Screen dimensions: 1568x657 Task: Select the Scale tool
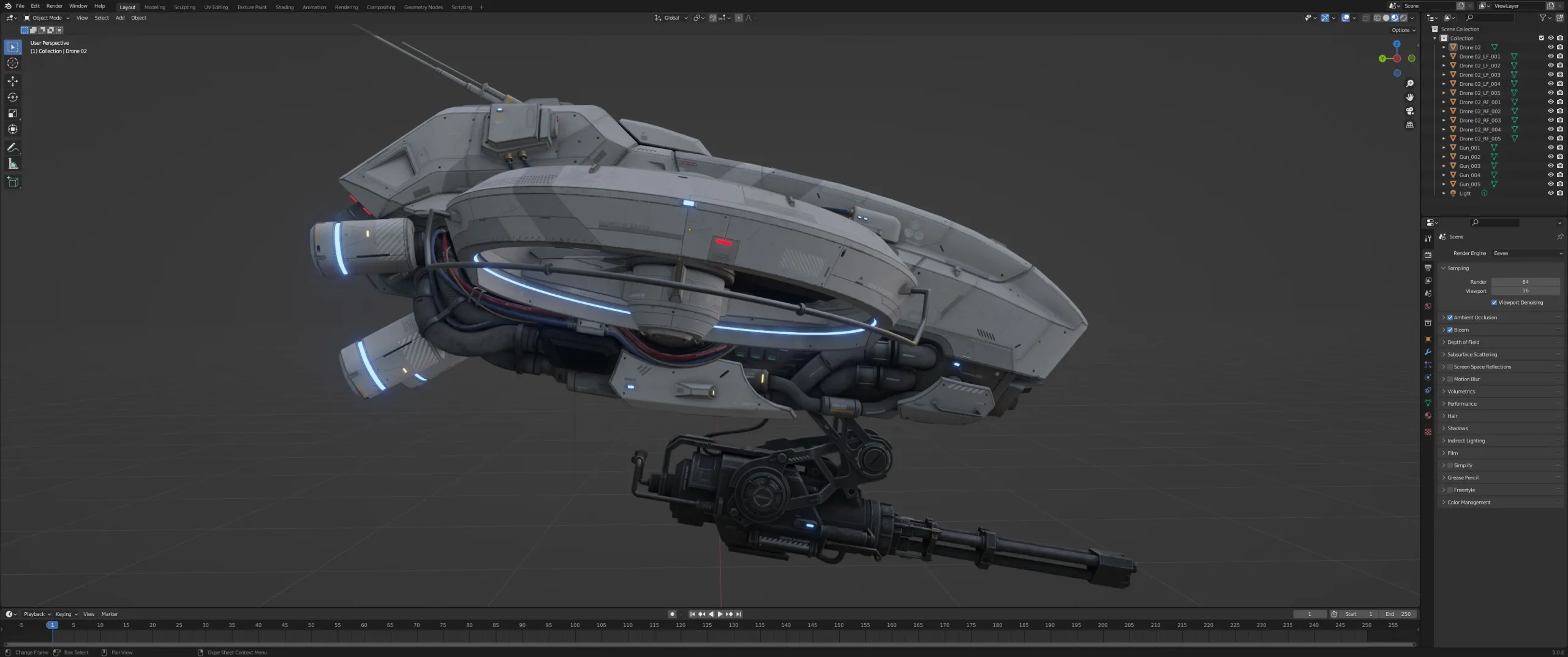[12, 113]
